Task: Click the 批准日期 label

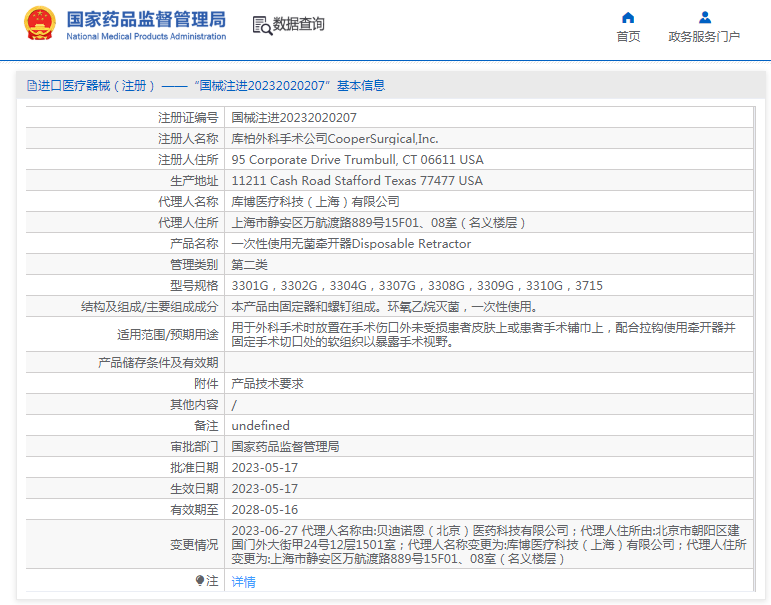Action: pyautogui.click(x=194, y=468)
